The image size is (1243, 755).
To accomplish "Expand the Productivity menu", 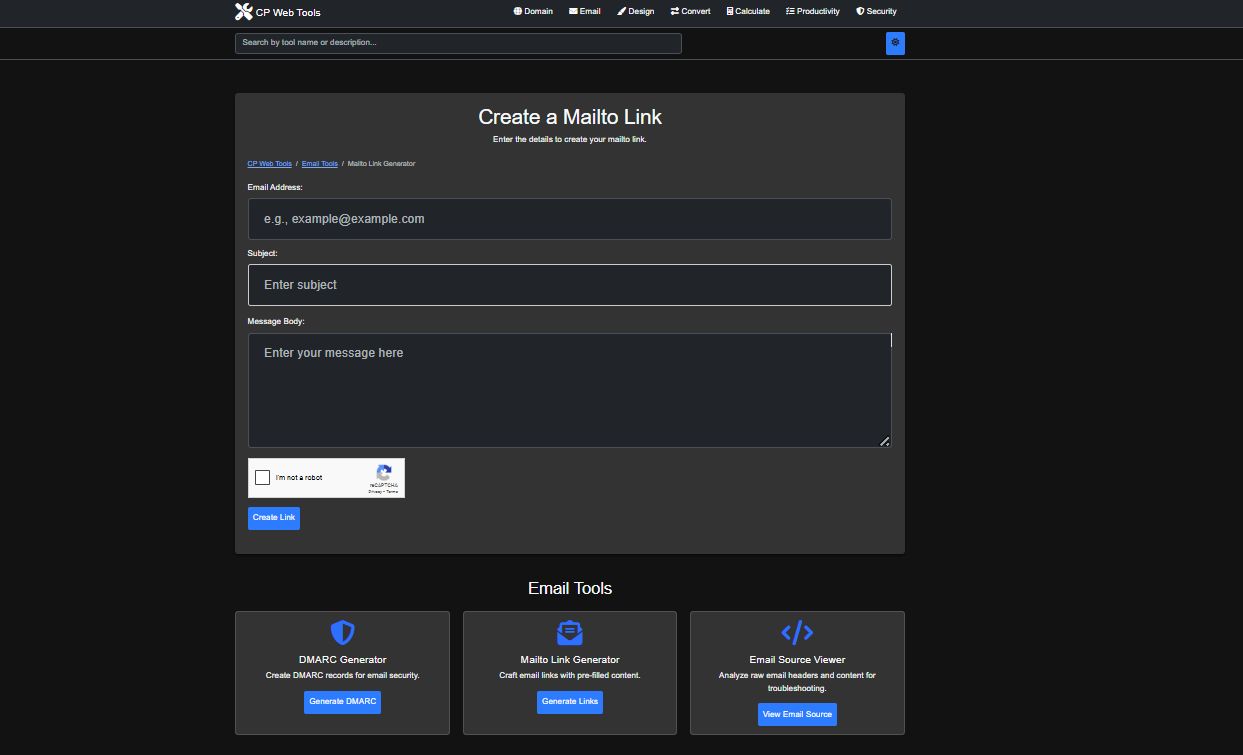I will point(813,12).
